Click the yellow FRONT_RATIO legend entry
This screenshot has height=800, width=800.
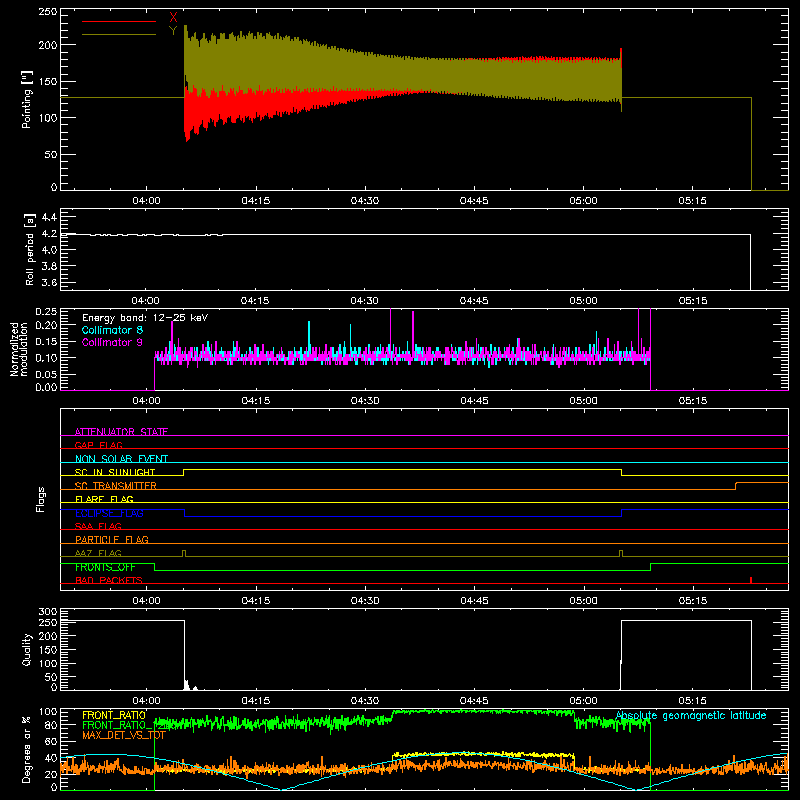[114, 715]
